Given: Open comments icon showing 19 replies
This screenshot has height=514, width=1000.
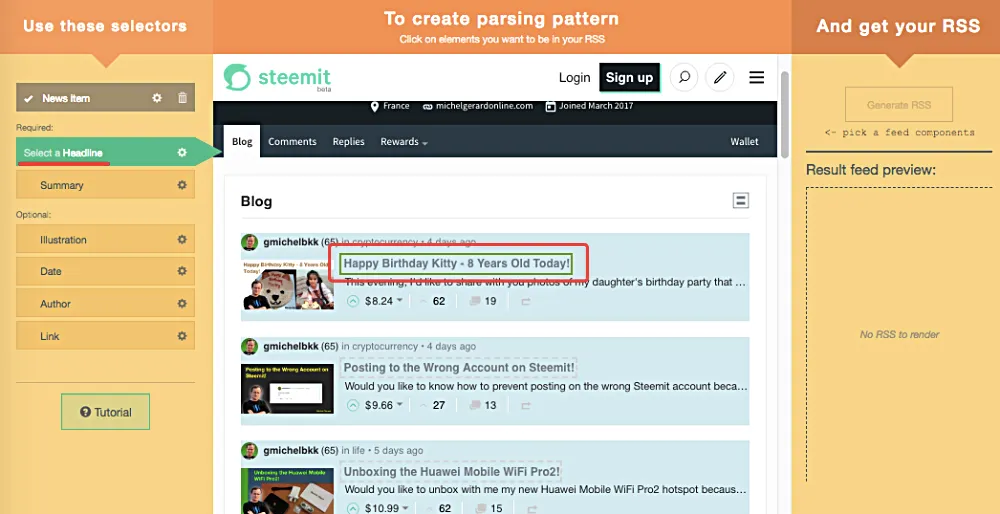Looking at the screenshot, I should [x=474, y=301].
